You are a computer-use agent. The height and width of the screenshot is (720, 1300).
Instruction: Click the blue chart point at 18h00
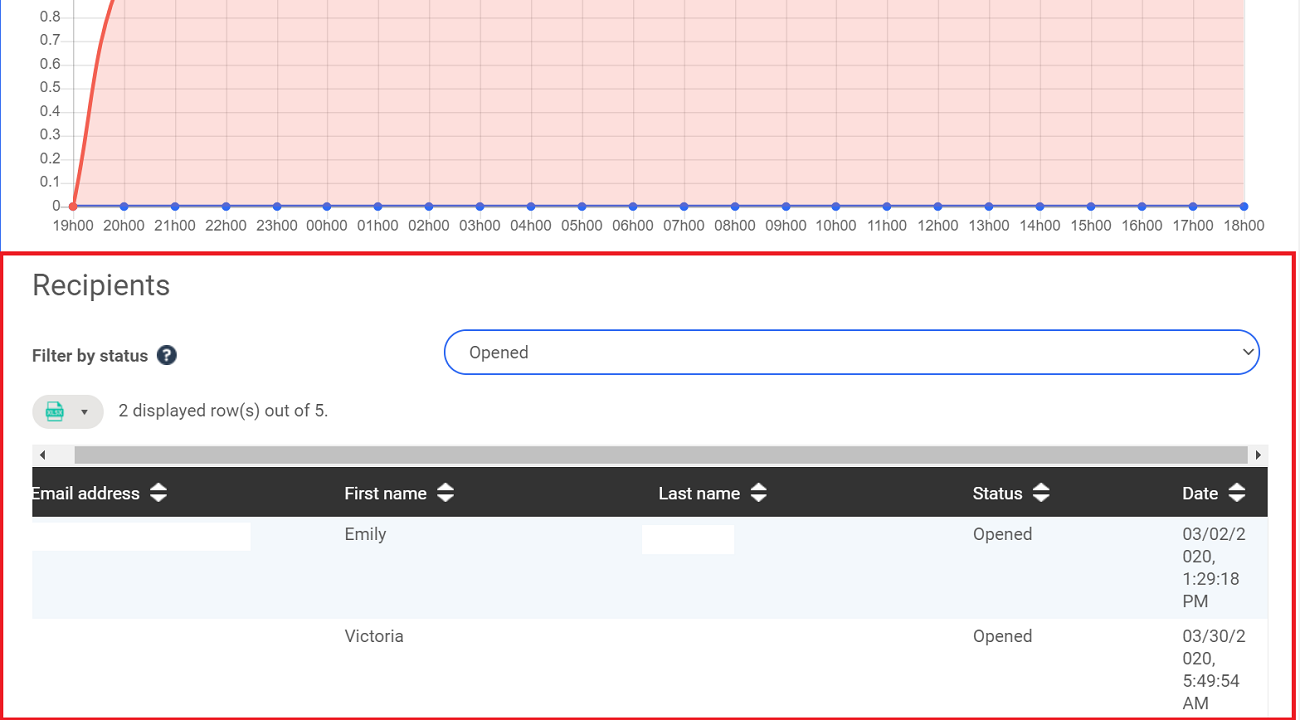[x=1243, y=206]
